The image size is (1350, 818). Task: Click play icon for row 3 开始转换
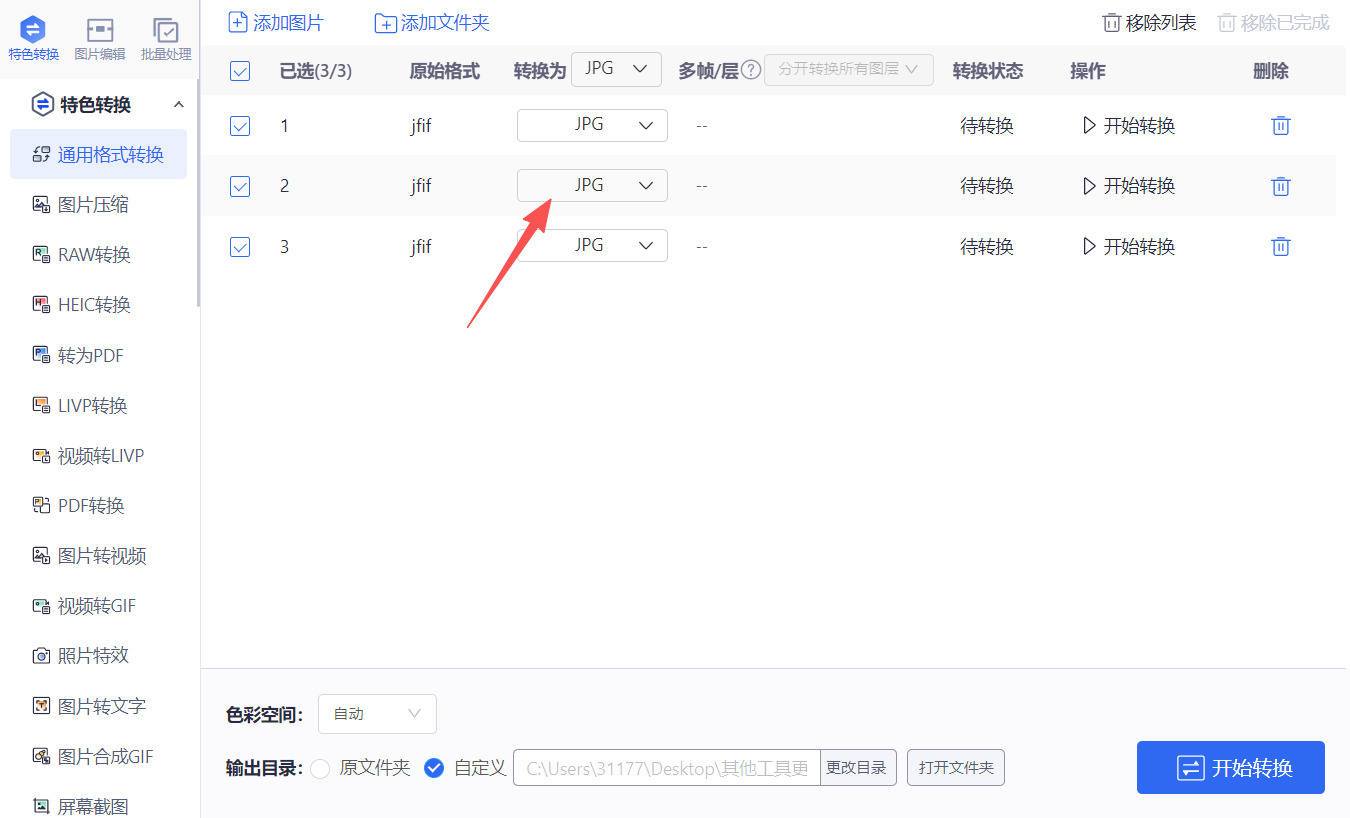[1089, 246]
